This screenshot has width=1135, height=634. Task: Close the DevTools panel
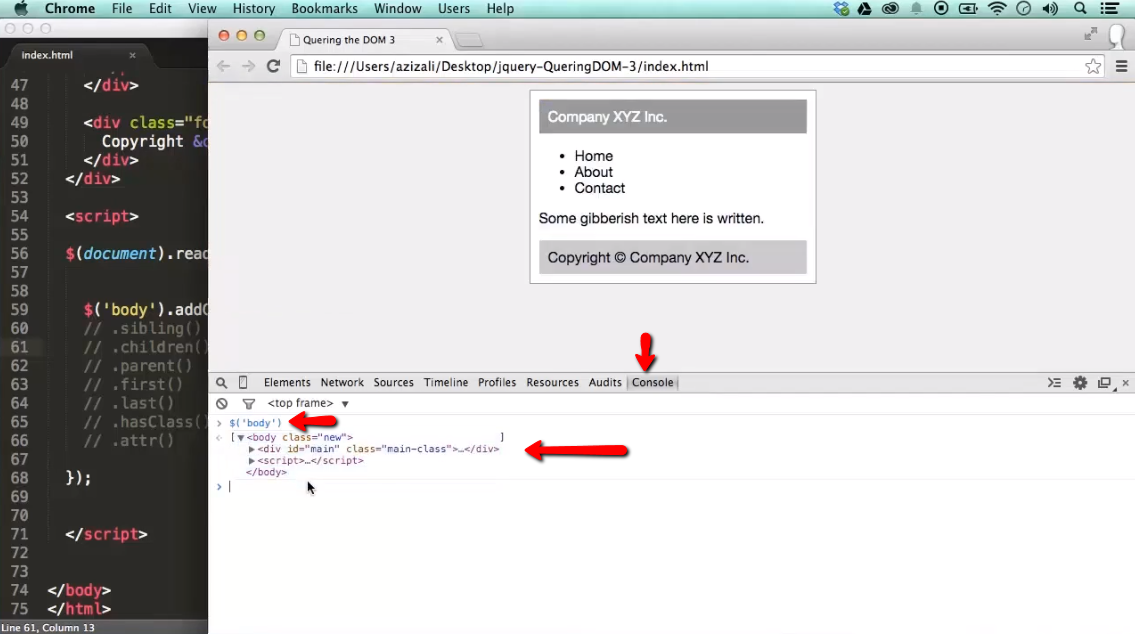(1126, 383)
